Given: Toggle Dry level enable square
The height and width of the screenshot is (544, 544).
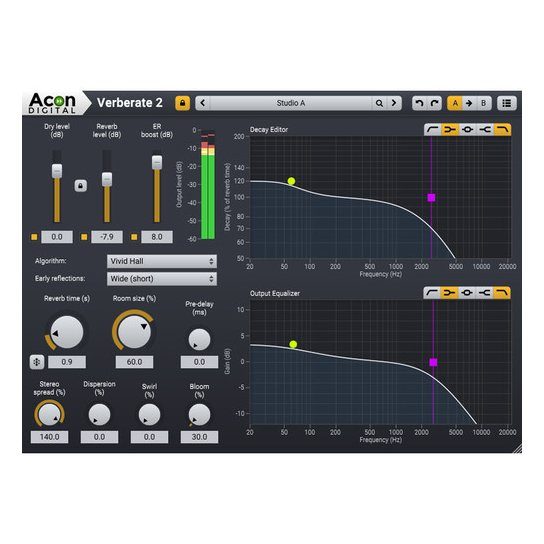Looking at the screenshot, I should [x=34, y=237].
